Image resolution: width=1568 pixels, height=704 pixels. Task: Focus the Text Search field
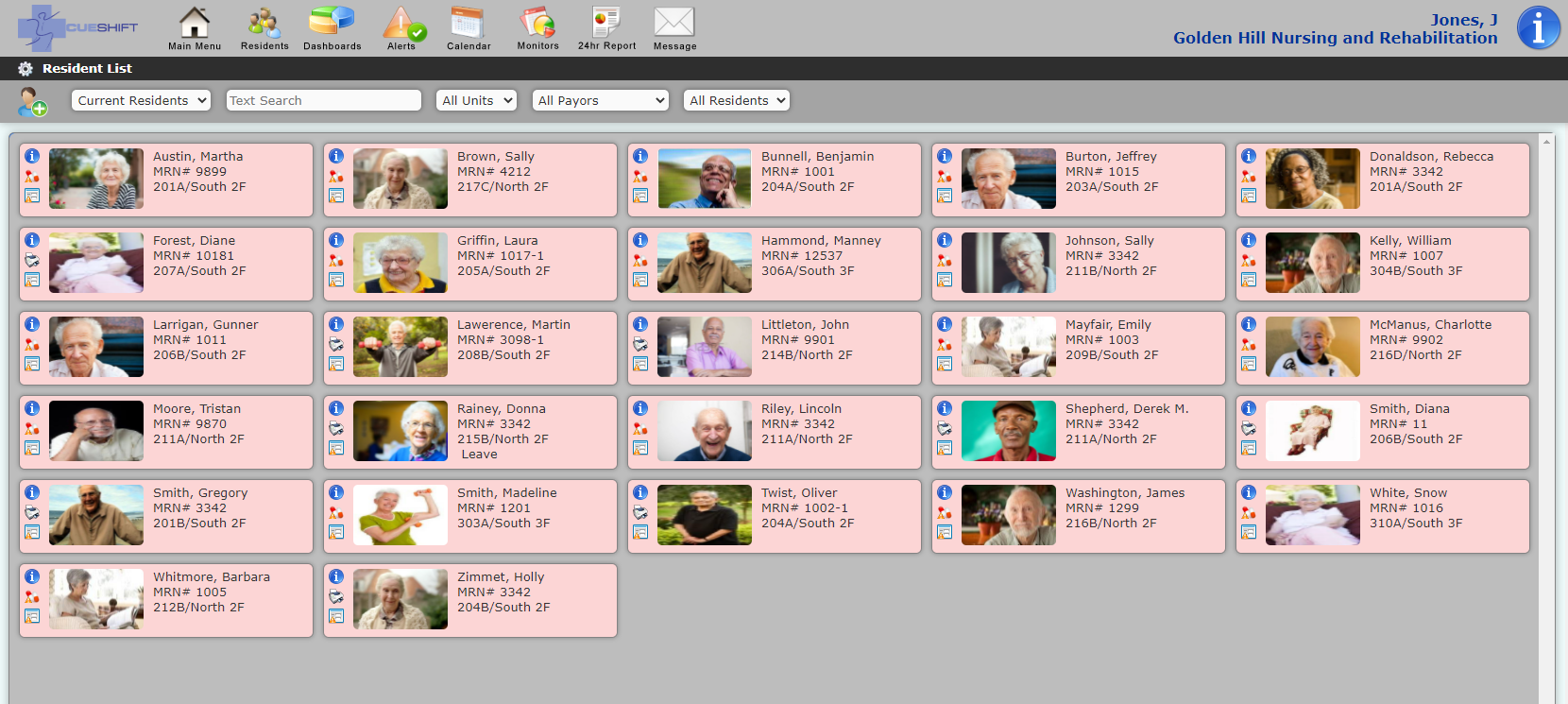coord(324,100)
